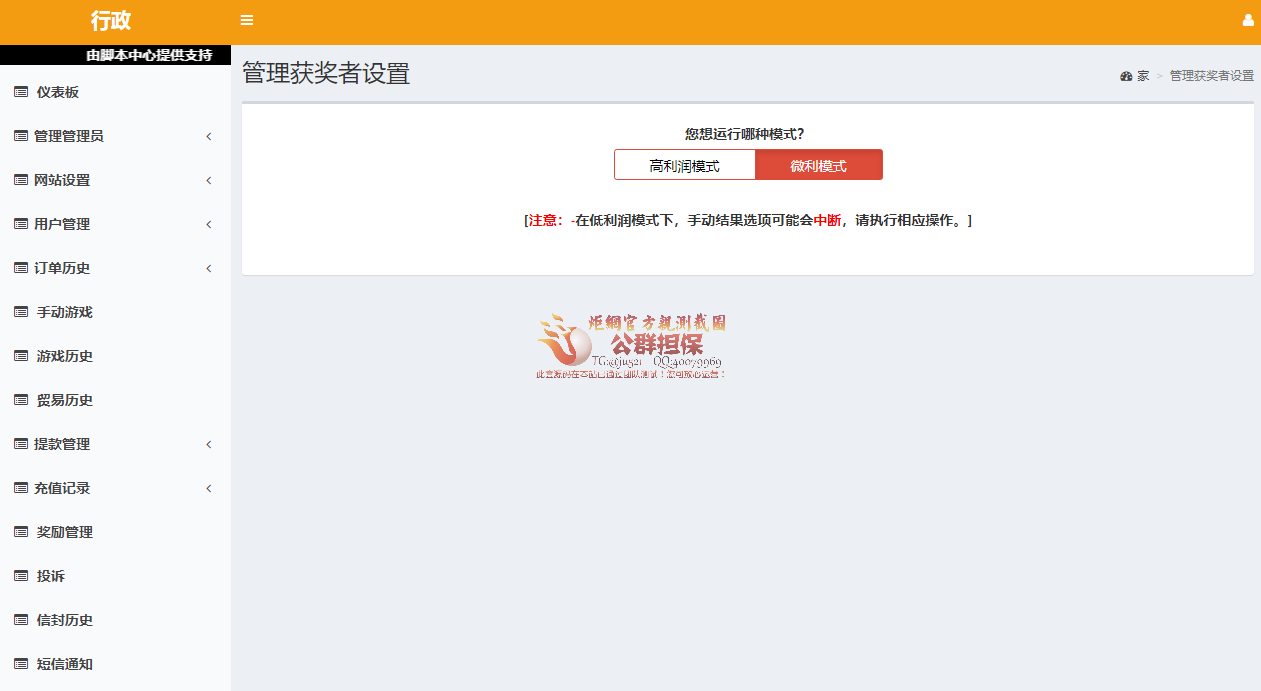View 贸易历史 trade history

pos(63,400)
